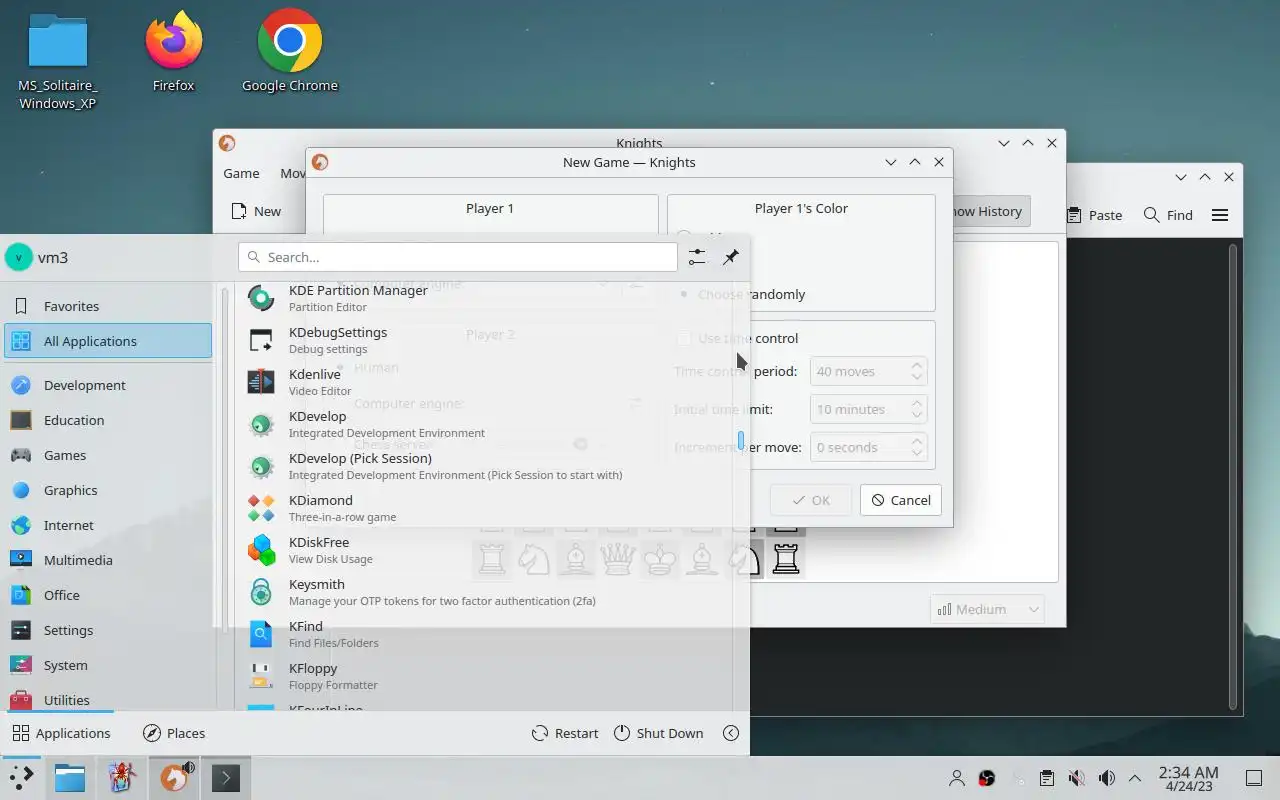
Task: Open the Office category
Action: pos(108,595)
